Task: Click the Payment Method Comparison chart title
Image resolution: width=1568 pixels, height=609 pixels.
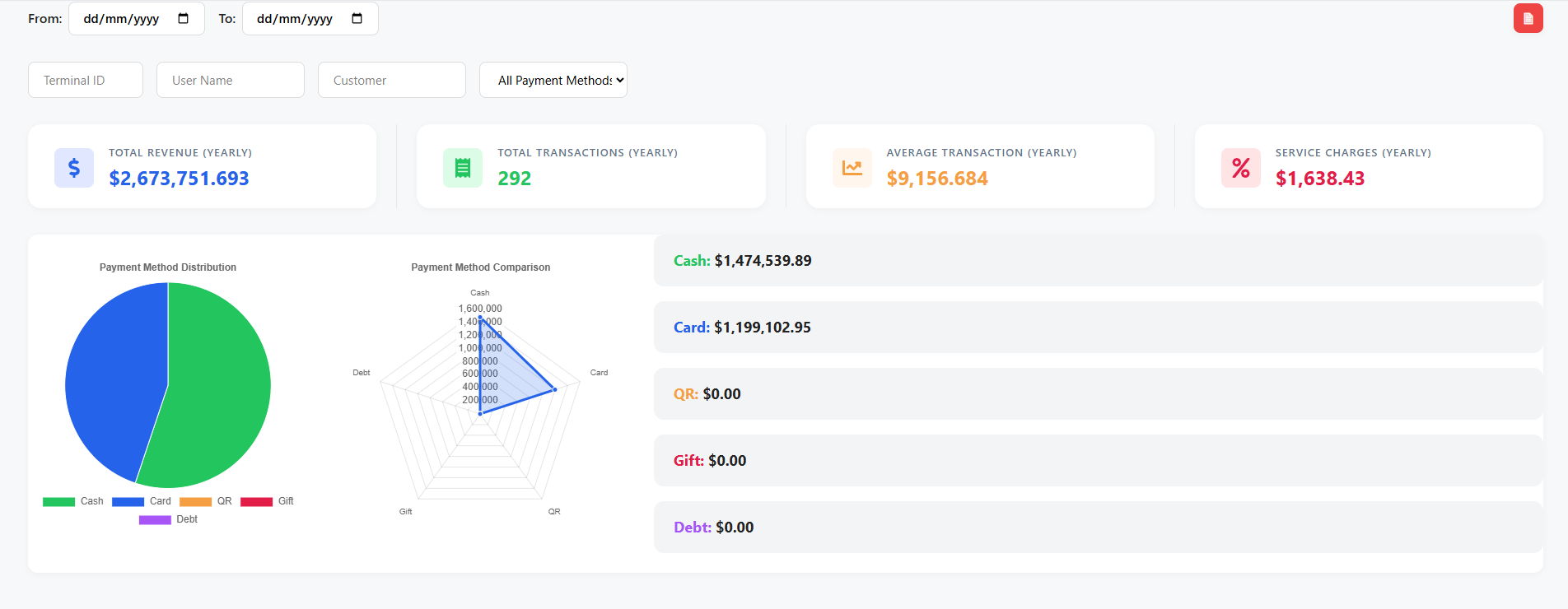Action: 481,267
